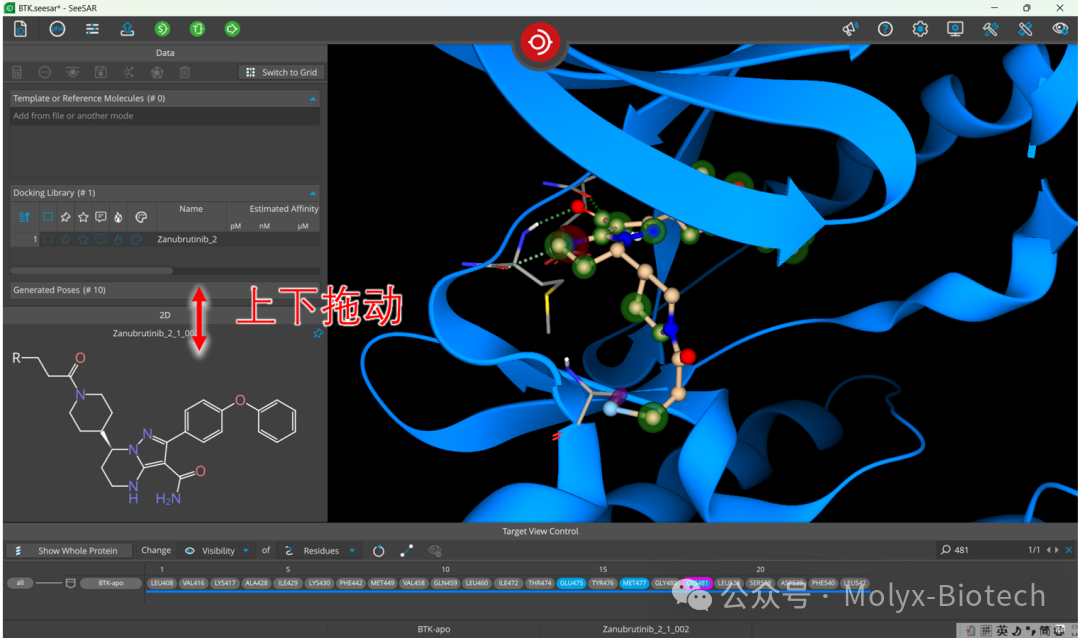Click the color palette column header icon
The height and width of the screenshot is (638, 1080).
[x=141, y=217]
